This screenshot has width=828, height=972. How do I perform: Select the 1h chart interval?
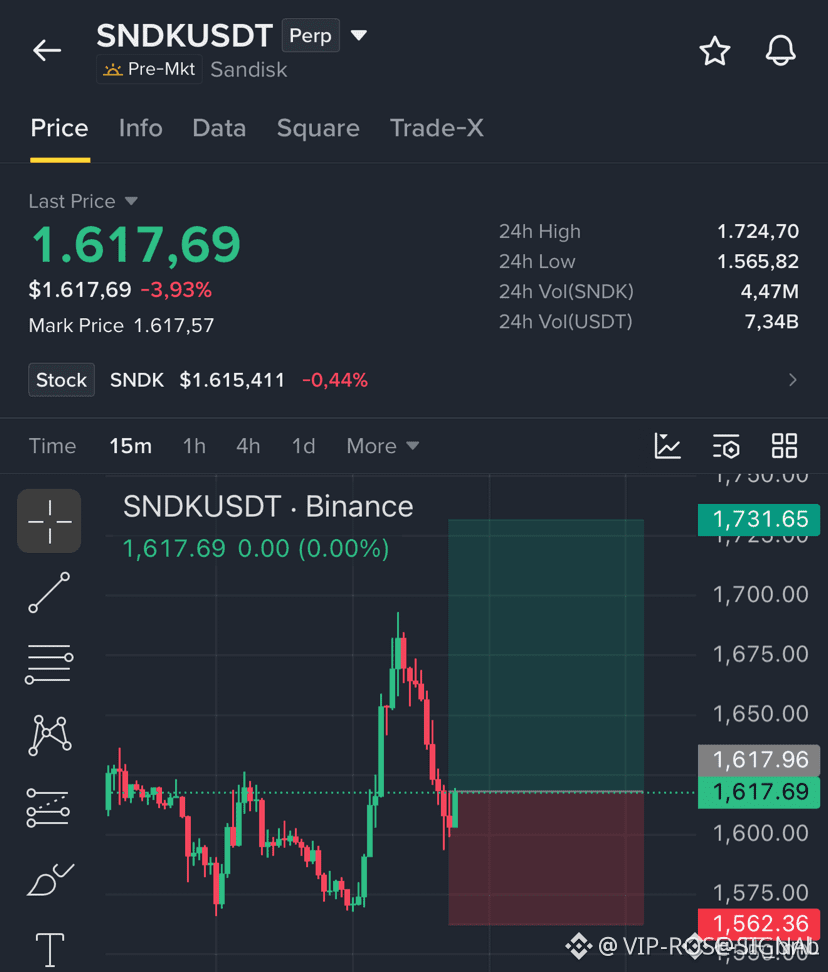[194, 446]
